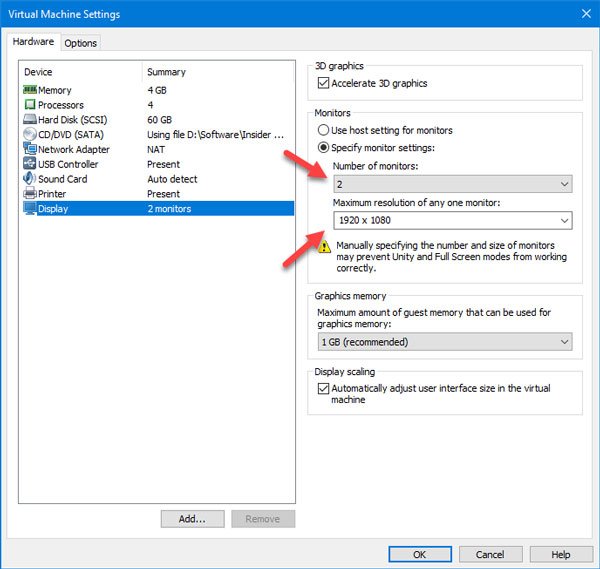Select the Printer row label

(x=52, y=194)
